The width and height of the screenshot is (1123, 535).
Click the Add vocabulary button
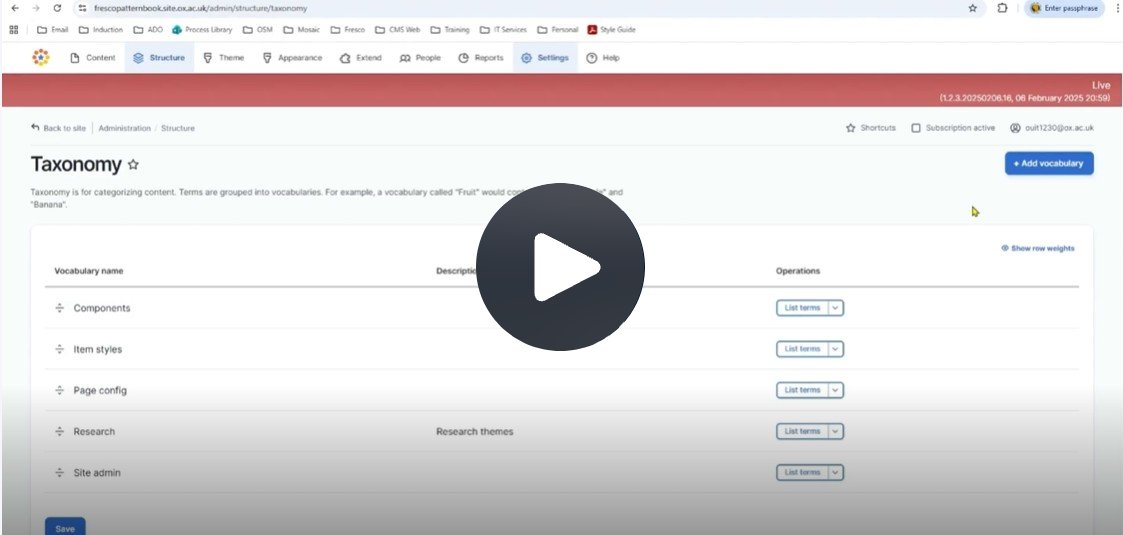point(1049,163)
